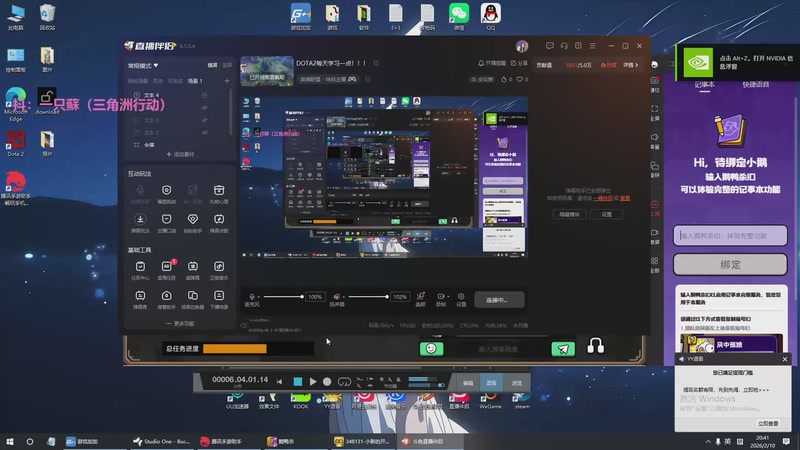Click the 绑定 button

pos(730,265)
